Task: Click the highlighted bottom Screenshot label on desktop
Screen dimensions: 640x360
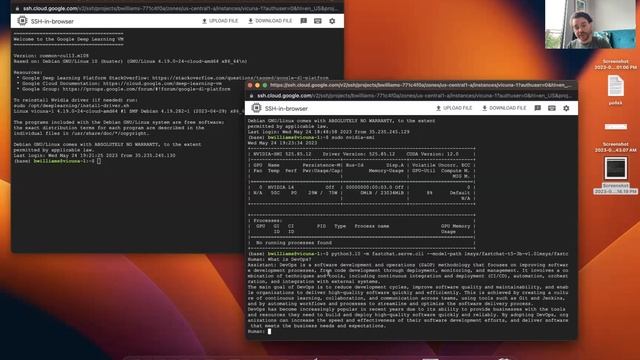Action: pyautogui.click(x=616, y=189)
